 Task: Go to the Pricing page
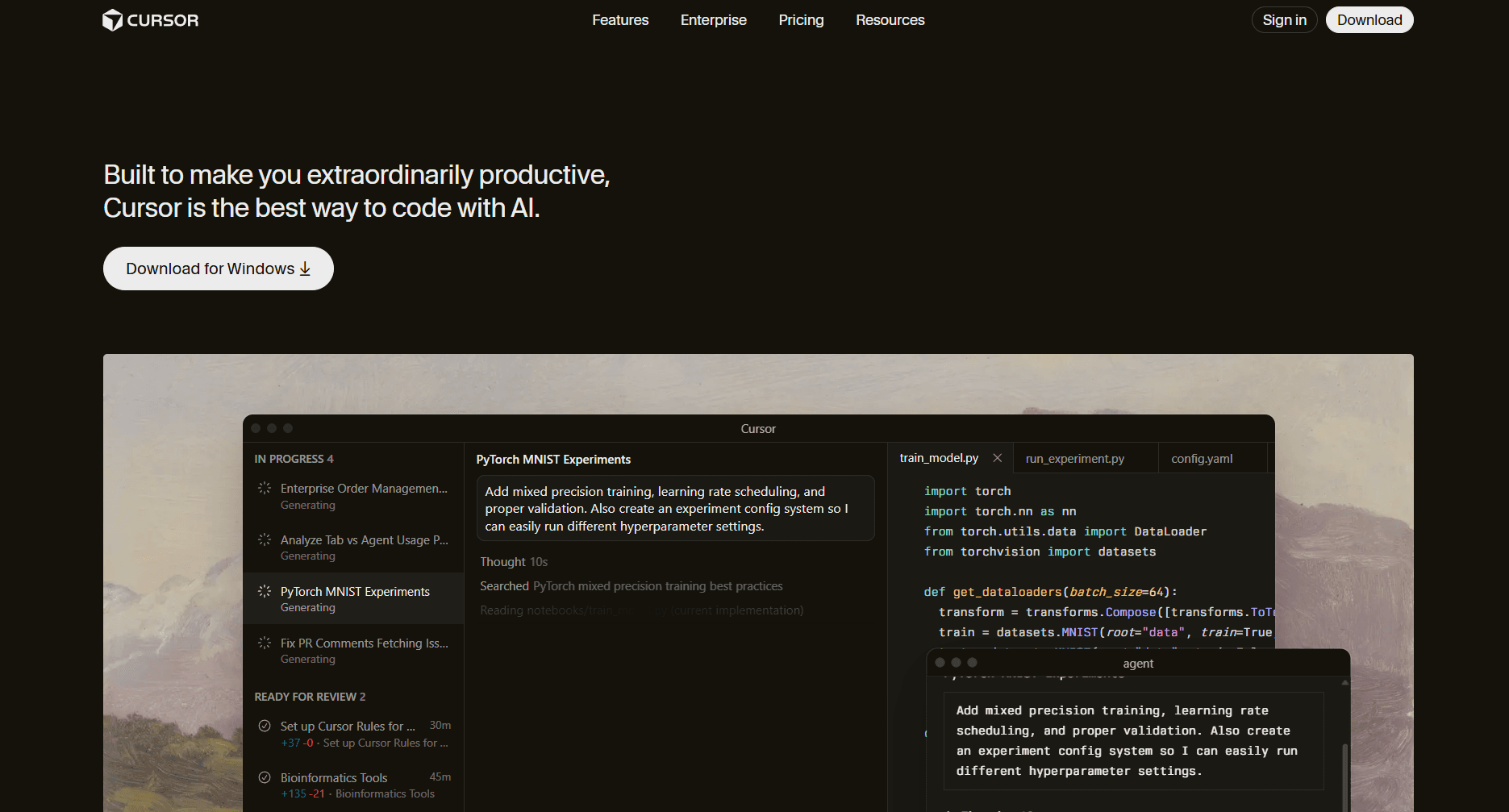(801, 20)
